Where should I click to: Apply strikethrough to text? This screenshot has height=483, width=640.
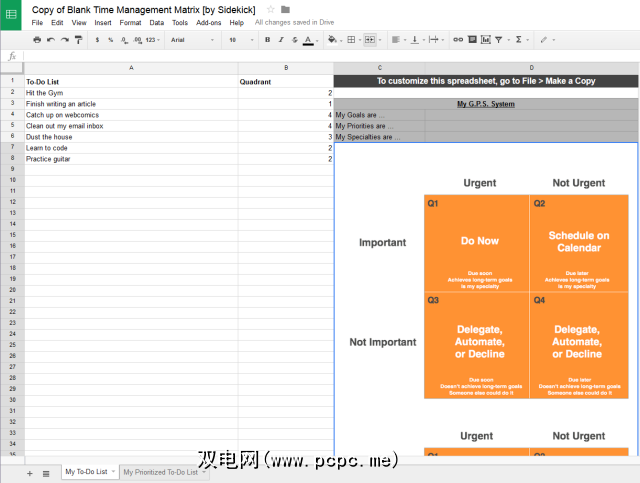coord(294,40)
